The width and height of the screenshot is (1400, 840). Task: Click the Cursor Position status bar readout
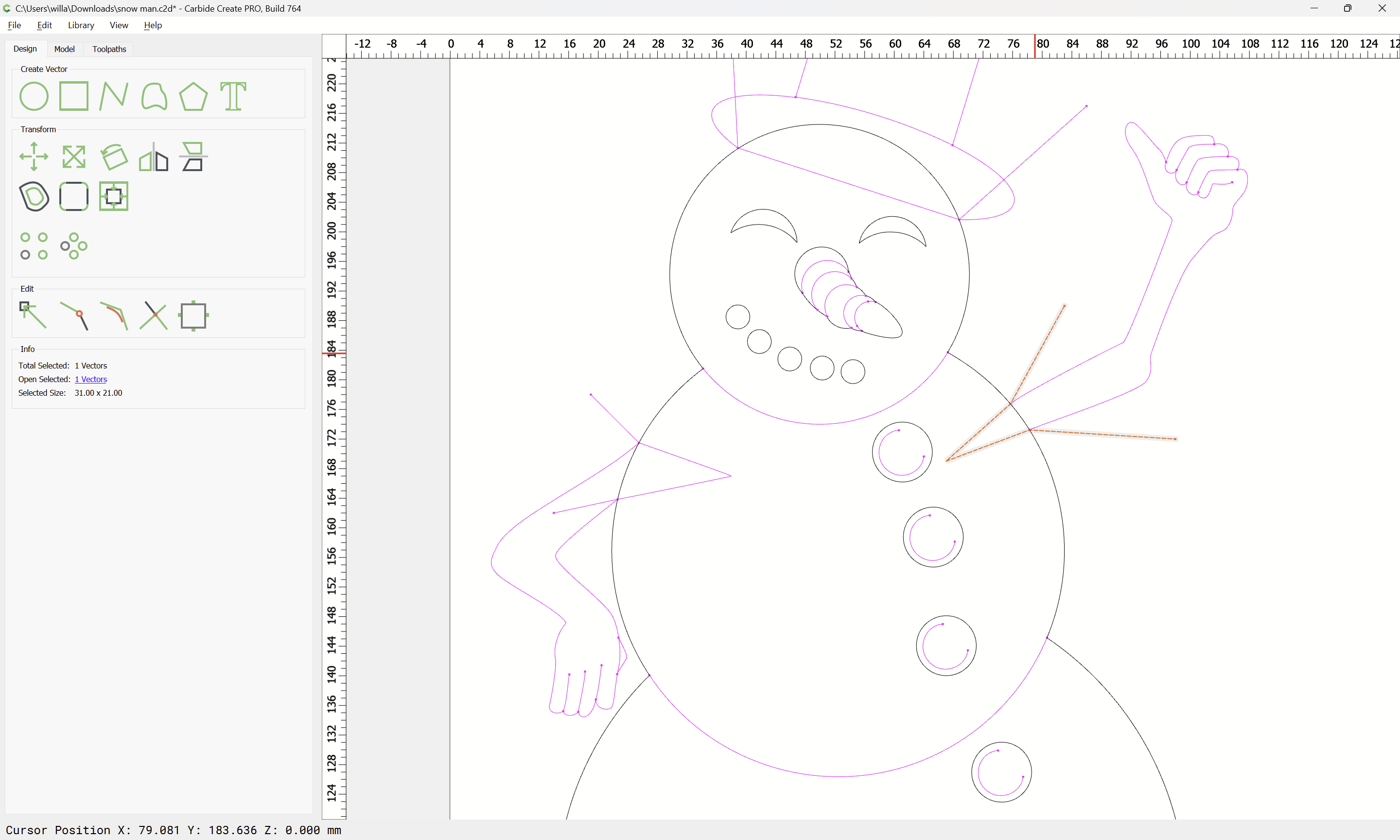173,830
